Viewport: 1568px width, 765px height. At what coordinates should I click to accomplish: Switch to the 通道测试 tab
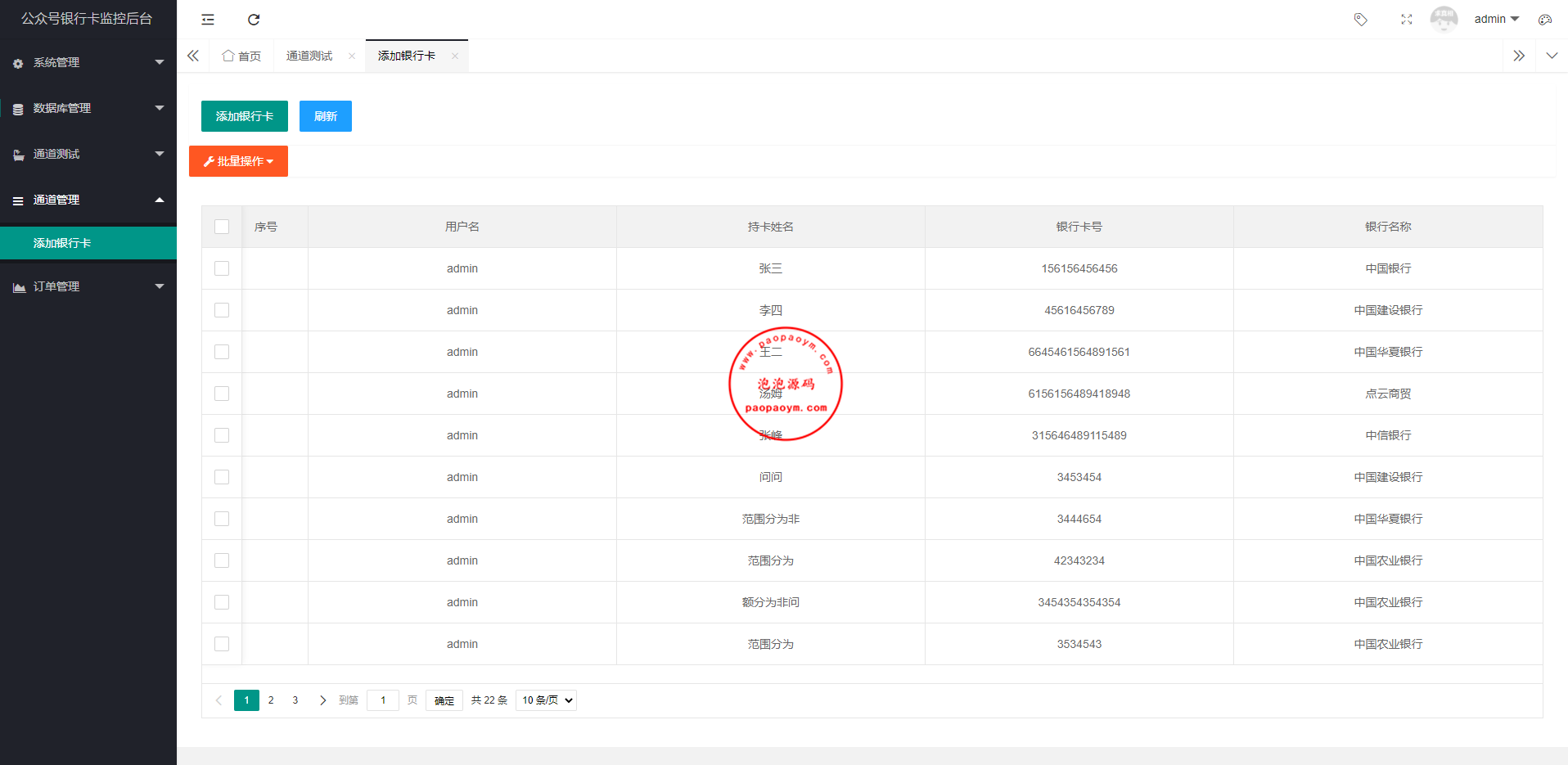pos(309,56)
